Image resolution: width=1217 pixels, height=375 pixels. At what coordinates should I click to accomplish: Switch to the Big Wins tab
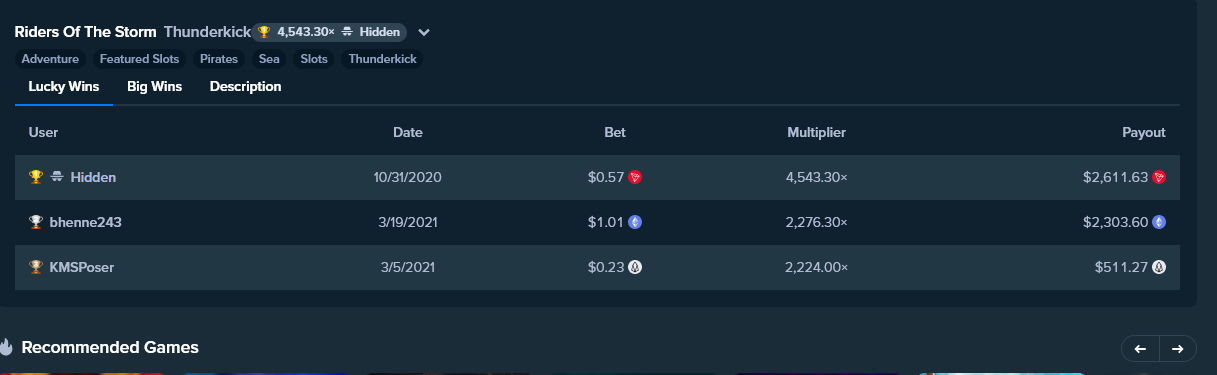[154, 87]
